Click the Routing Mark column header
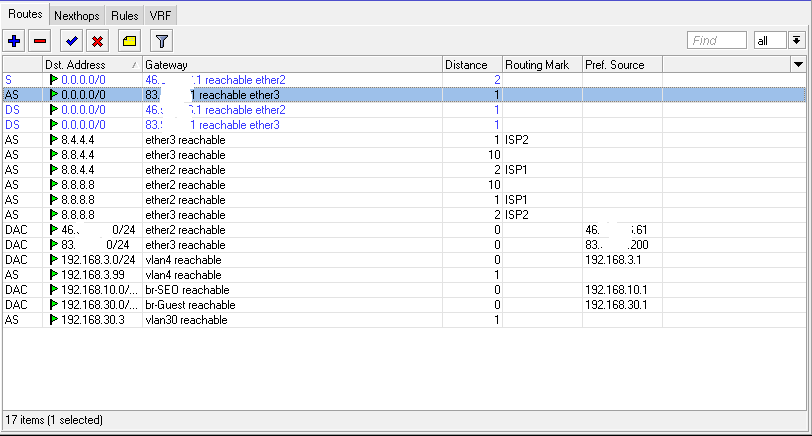Screen dimensions: 812x436 point(542,65)
